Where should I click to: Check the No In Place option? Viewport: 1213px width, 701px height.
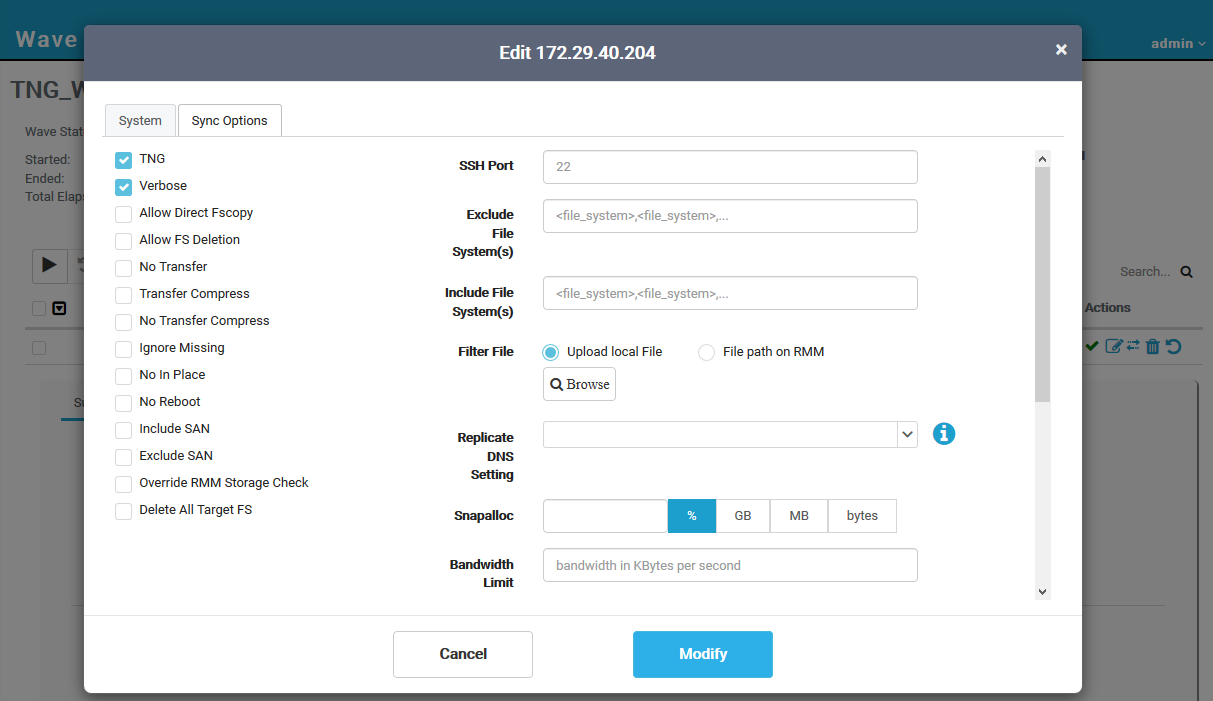123,375
